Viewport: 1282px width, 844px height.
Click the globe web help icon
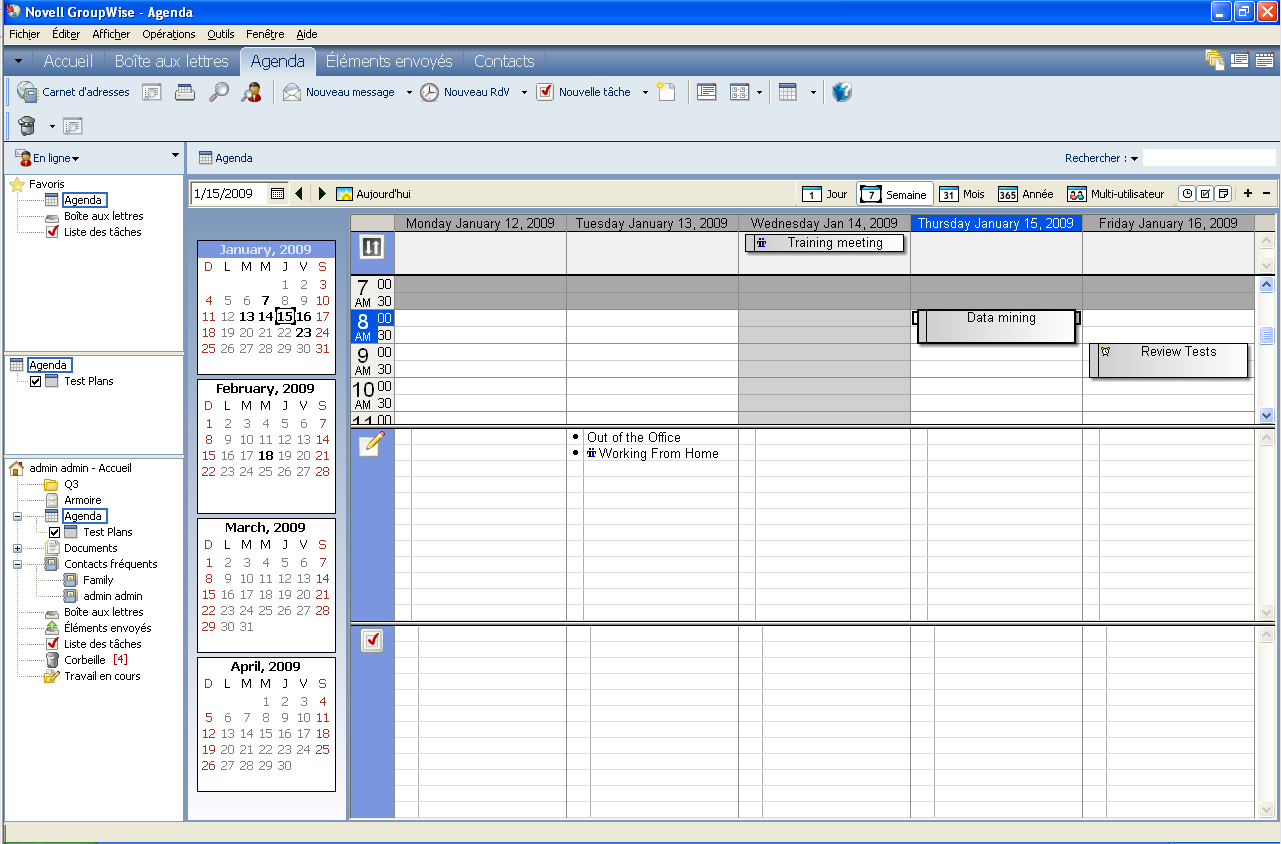click(x=842, y=92)
